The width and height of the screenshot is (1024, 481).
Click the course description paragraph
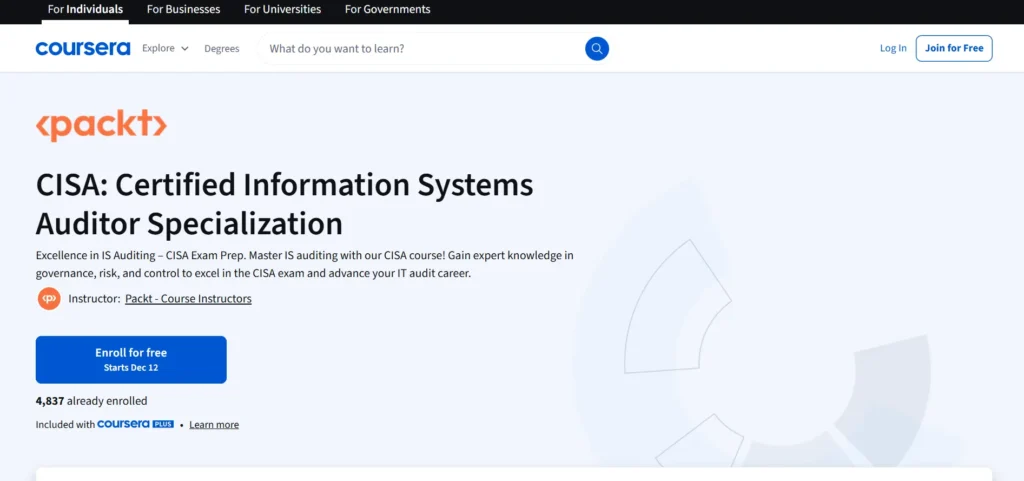coord(304,264)
